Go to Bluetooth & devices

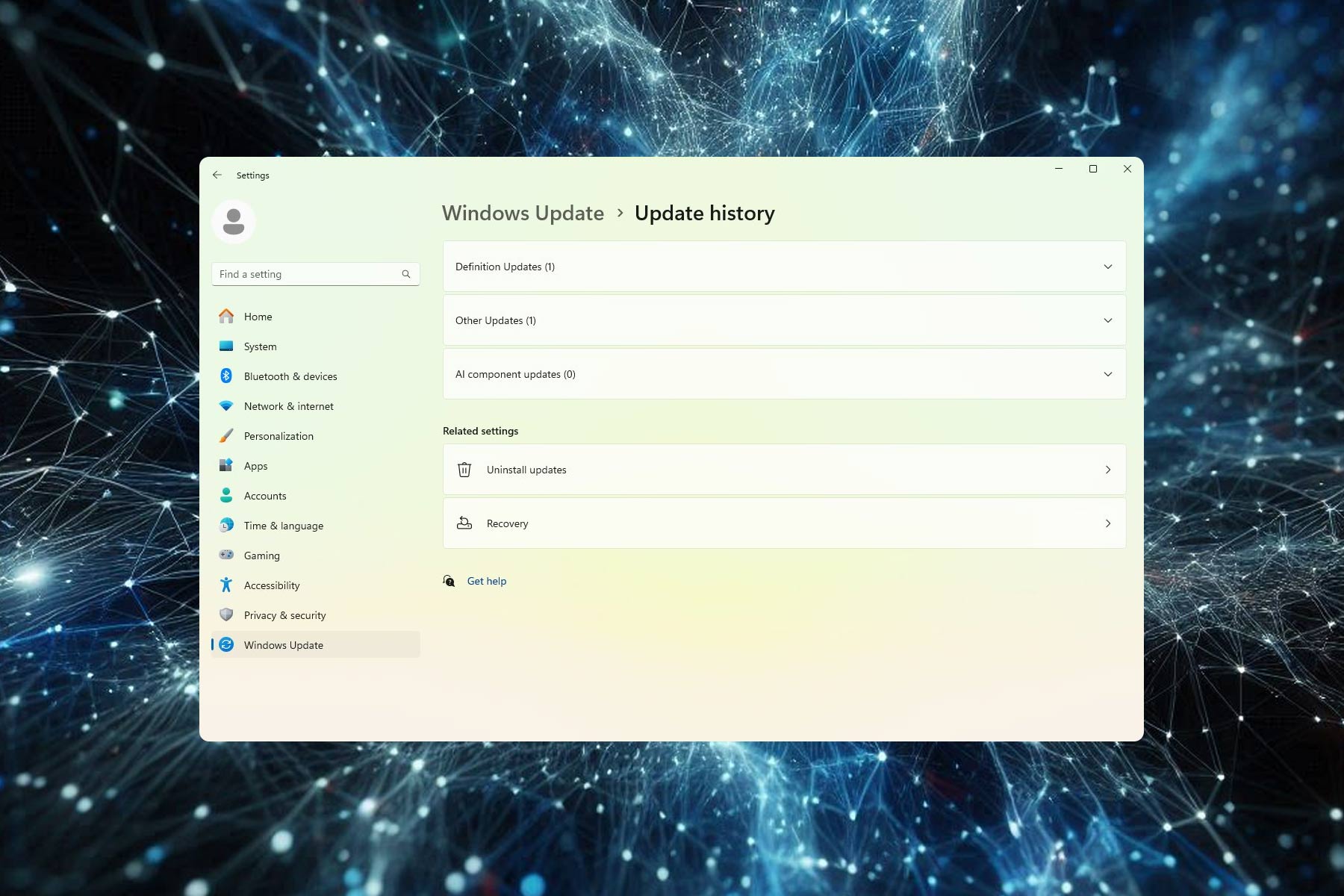(316, 376)
